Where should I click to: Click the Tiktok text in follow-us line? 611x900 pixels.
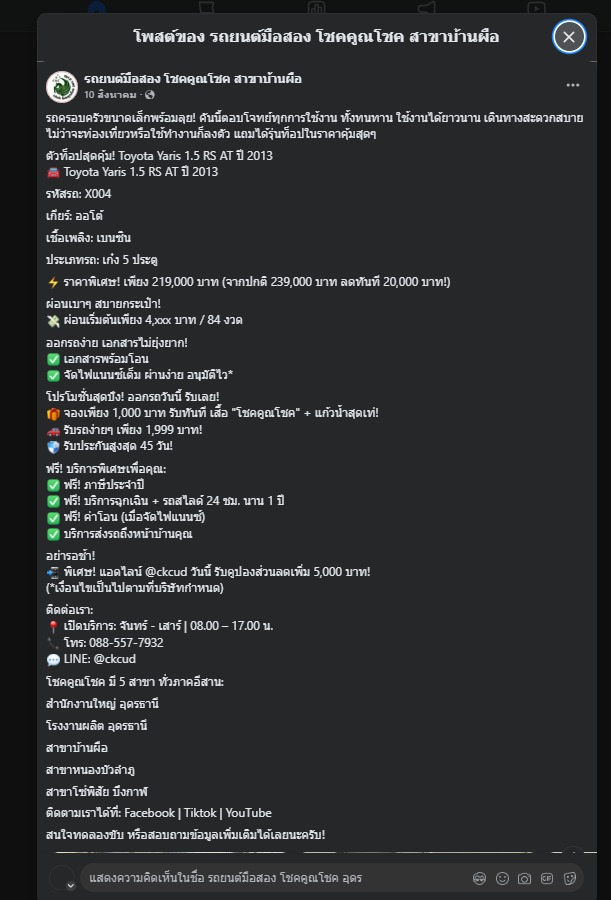tap(200, 813)
